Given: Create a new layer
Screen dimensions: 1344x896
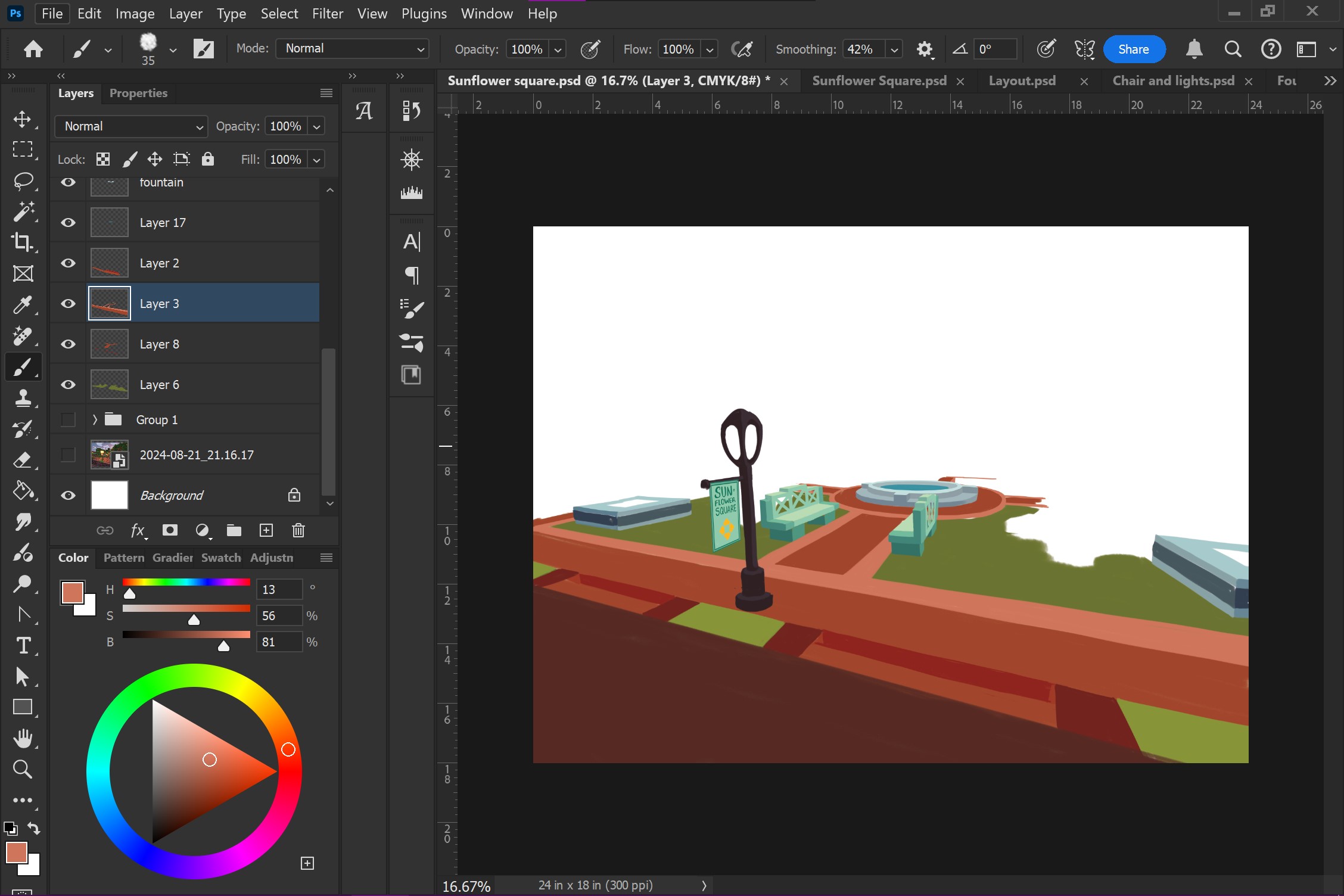Looking at the screenshot, I should (x=266, y=530).
